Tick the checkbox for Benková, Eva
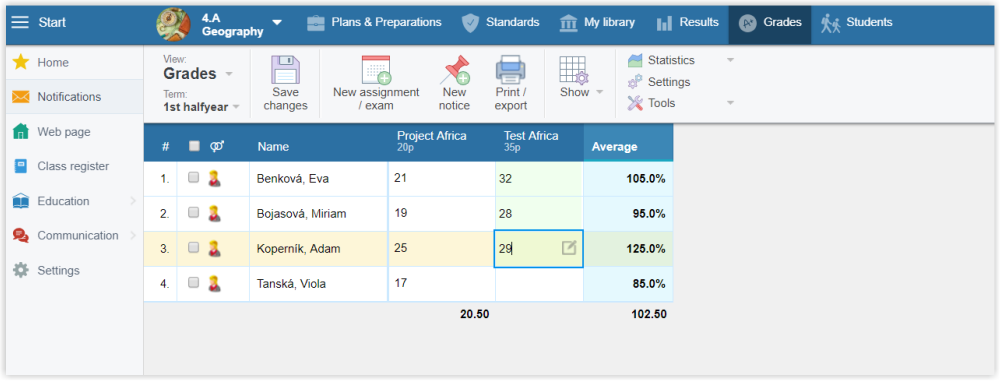The image size is (1000, 381). click(x=193, y=178)
